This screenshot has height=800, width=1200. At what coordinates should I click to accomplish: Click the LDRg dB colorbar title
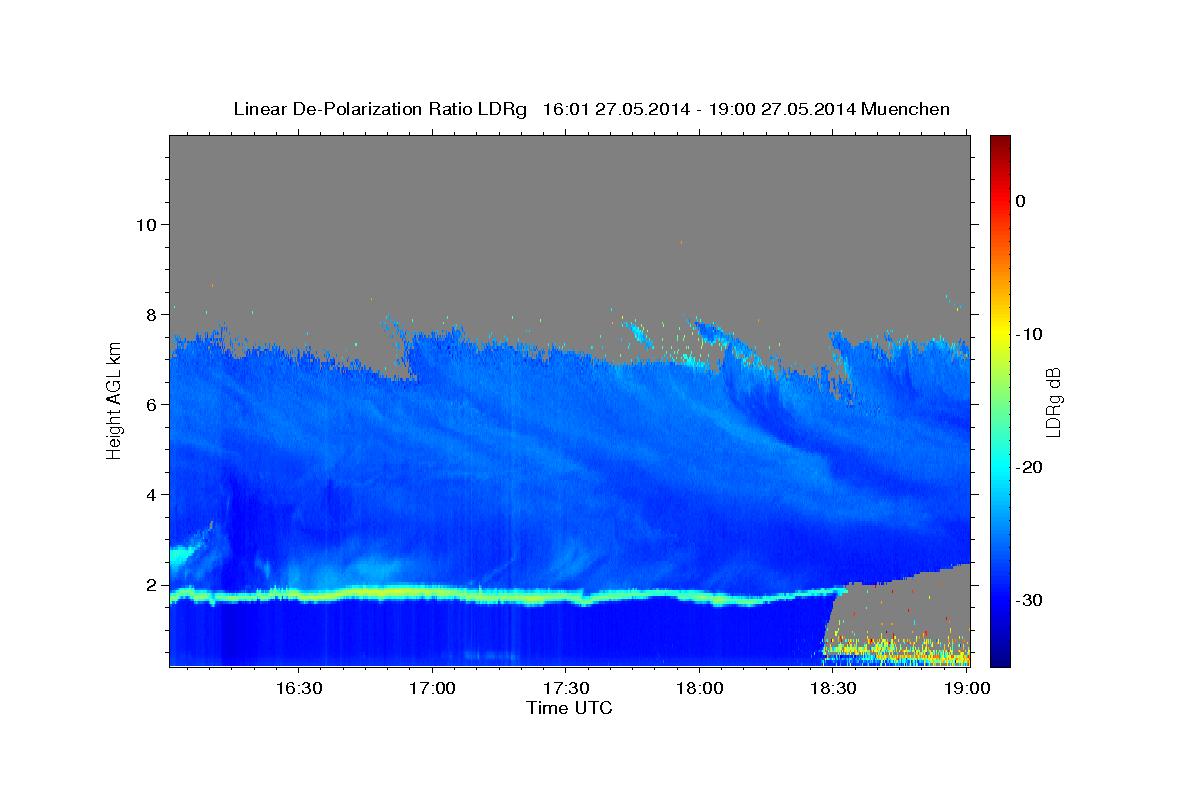point(1054,402)
